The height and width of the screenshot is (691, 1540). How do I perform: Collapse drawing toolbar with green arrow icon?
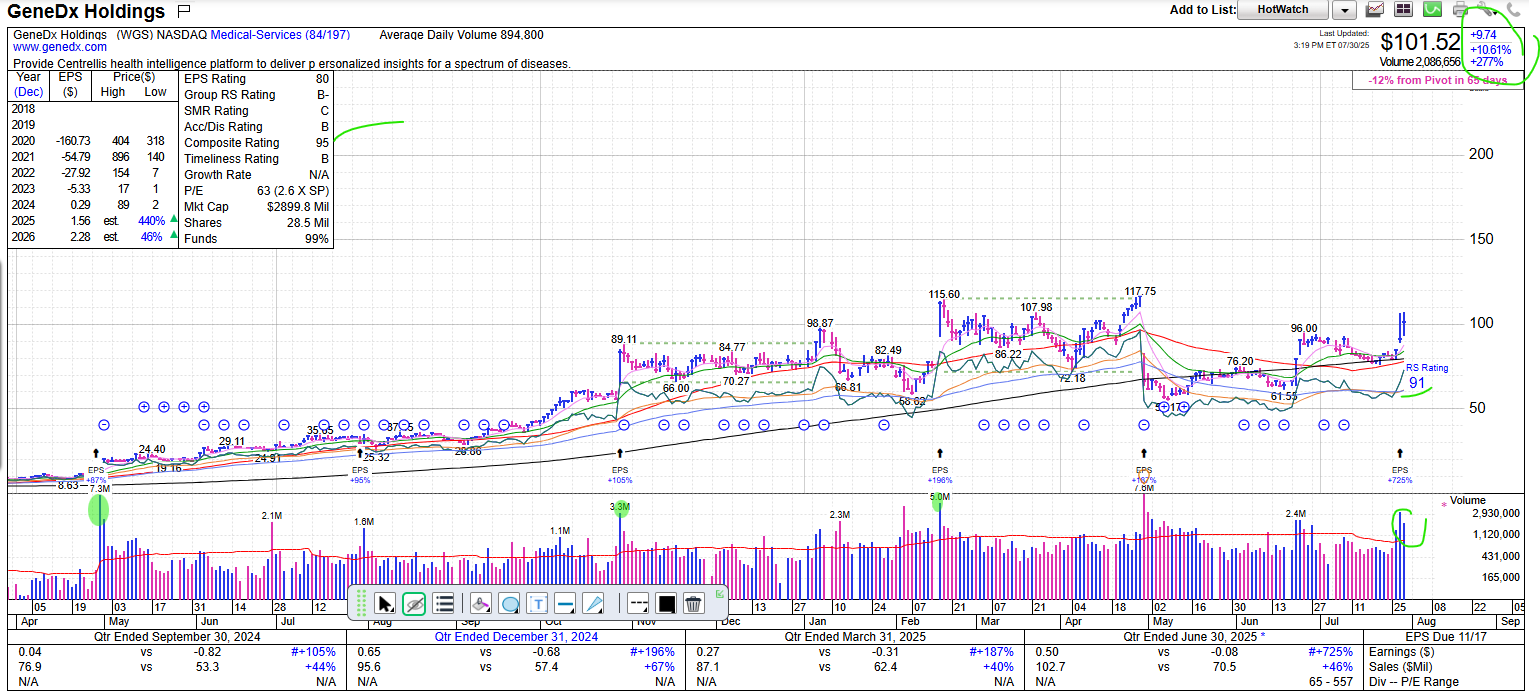[719, 593]
